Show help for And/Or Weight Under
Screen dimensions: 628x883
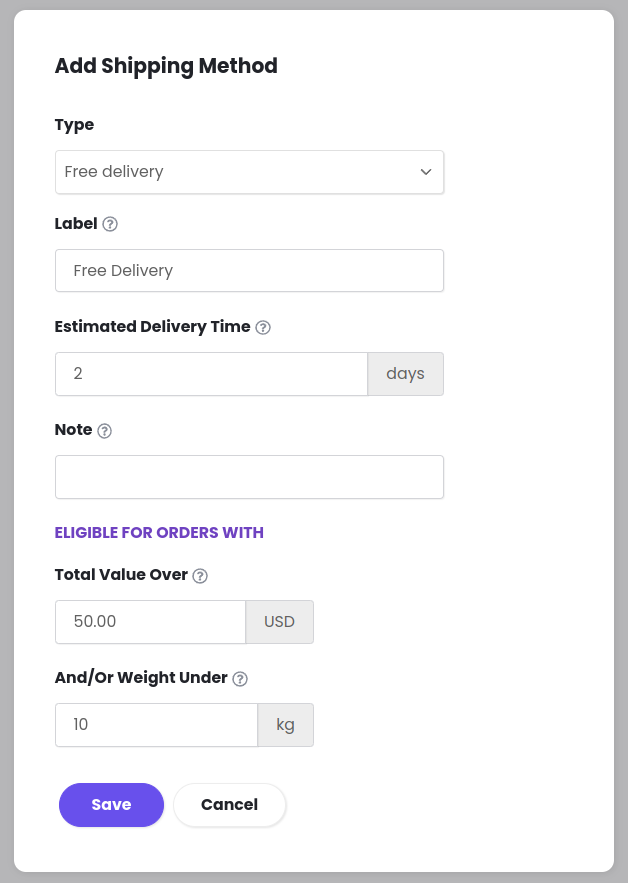click(240, 679)
